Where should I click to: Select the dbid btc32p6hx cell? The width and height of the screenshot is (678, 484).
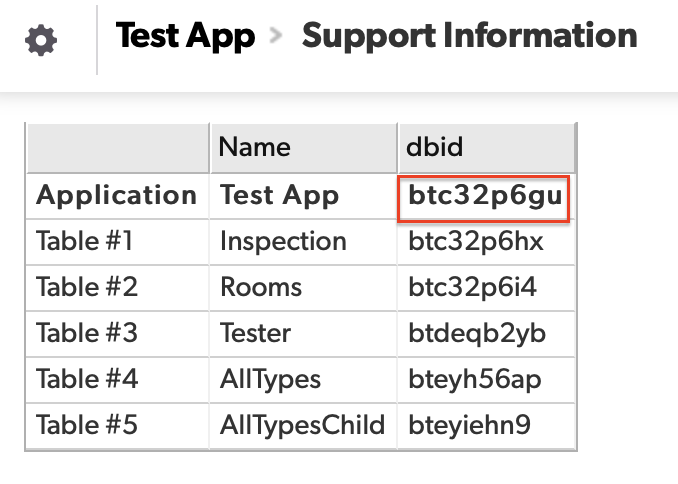(475, 242)
